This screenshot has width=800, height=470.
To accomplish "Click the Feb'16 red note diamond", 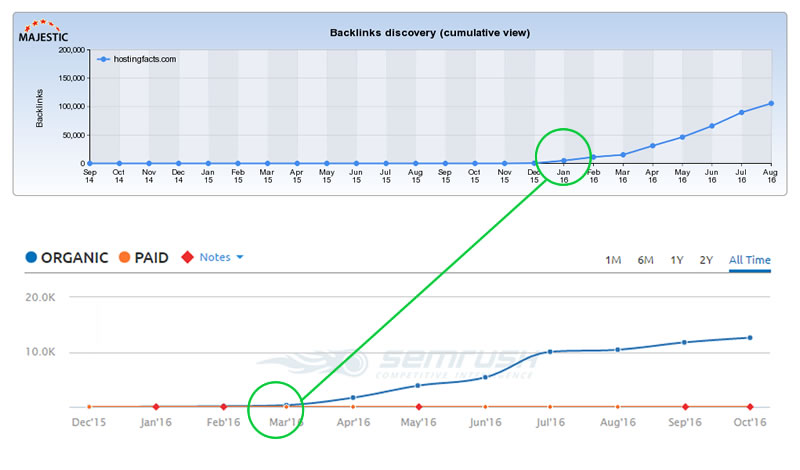I will (223, 407).
